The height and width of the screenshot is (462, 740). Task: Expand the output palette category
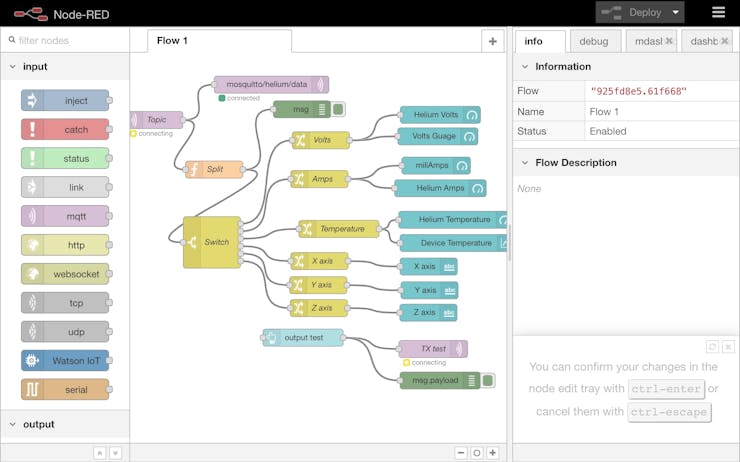(13, 424)
